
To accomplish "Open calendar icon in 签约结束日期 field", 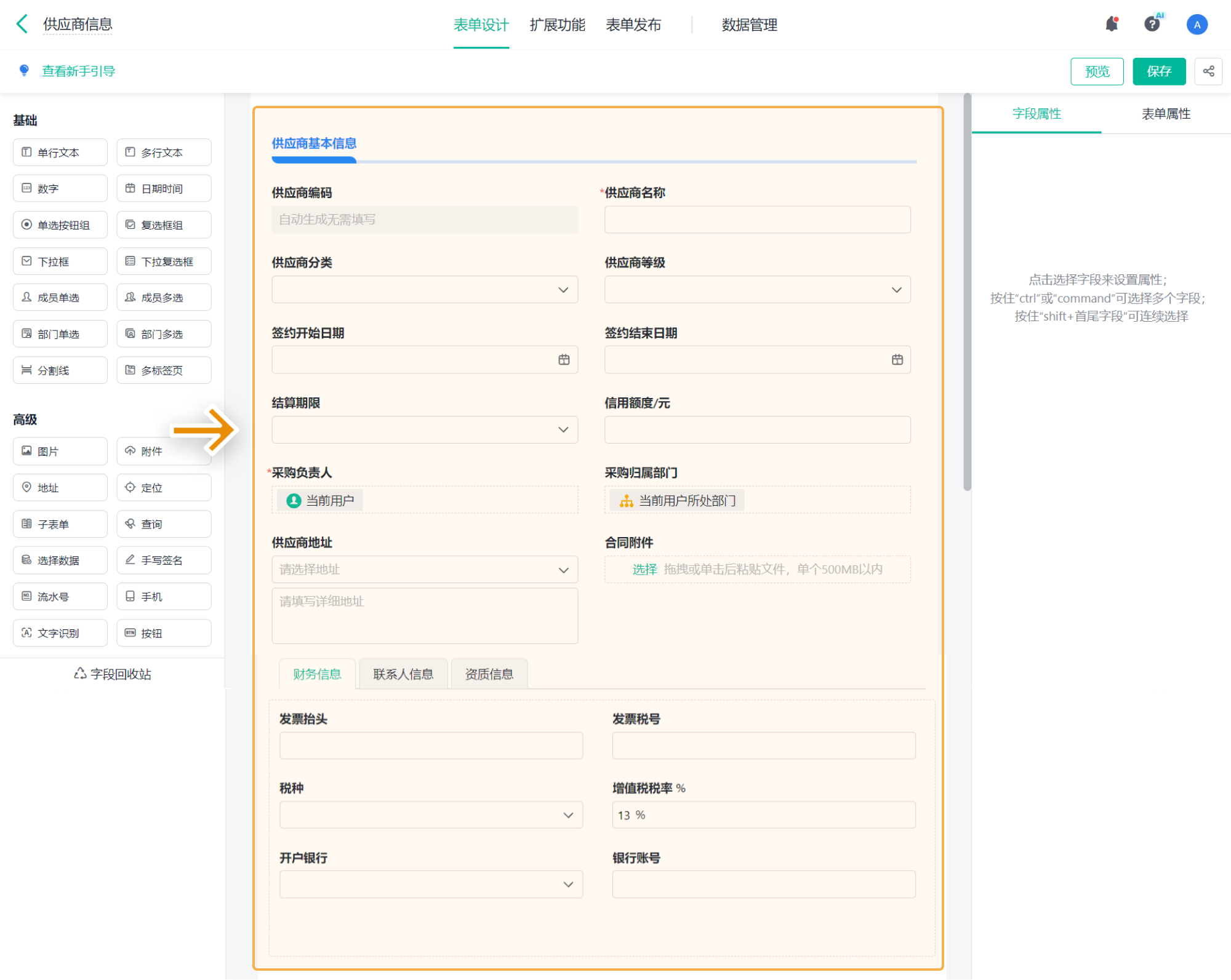I will pos(897,360).
